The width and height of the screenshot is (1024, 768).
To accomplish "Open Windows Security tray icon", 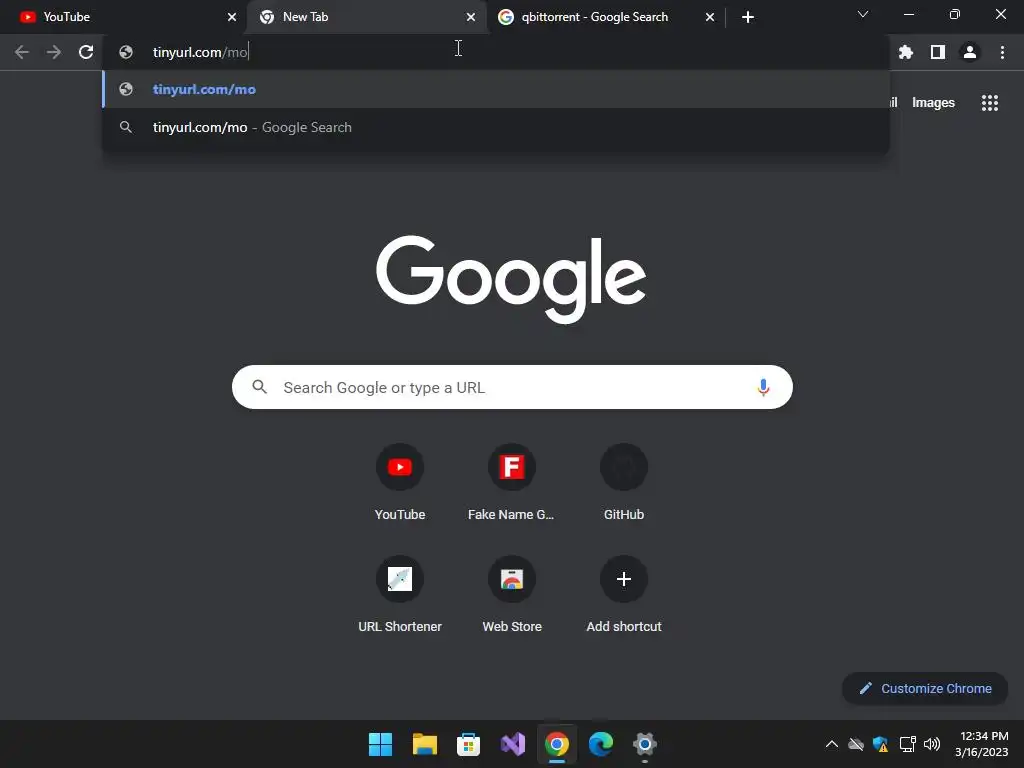I will pos(880,744).
